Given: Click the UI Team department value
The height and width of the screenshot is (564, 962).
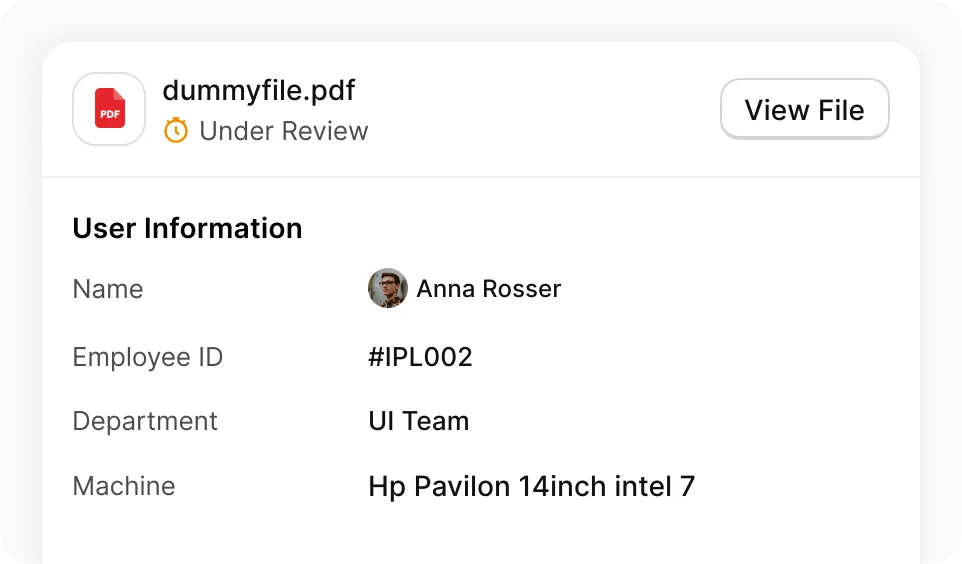Looking at the screenshot, I should pyautogui.click(x=418, y=421).
